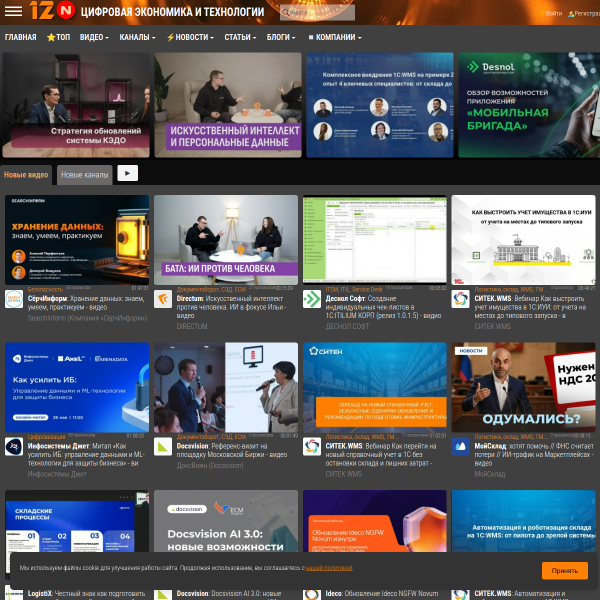Image resolution: width=600 pixels, height=600 pixels.
Task: Open the Московская Биржа speakers thumbnail
Action: [x=226, y=387]
